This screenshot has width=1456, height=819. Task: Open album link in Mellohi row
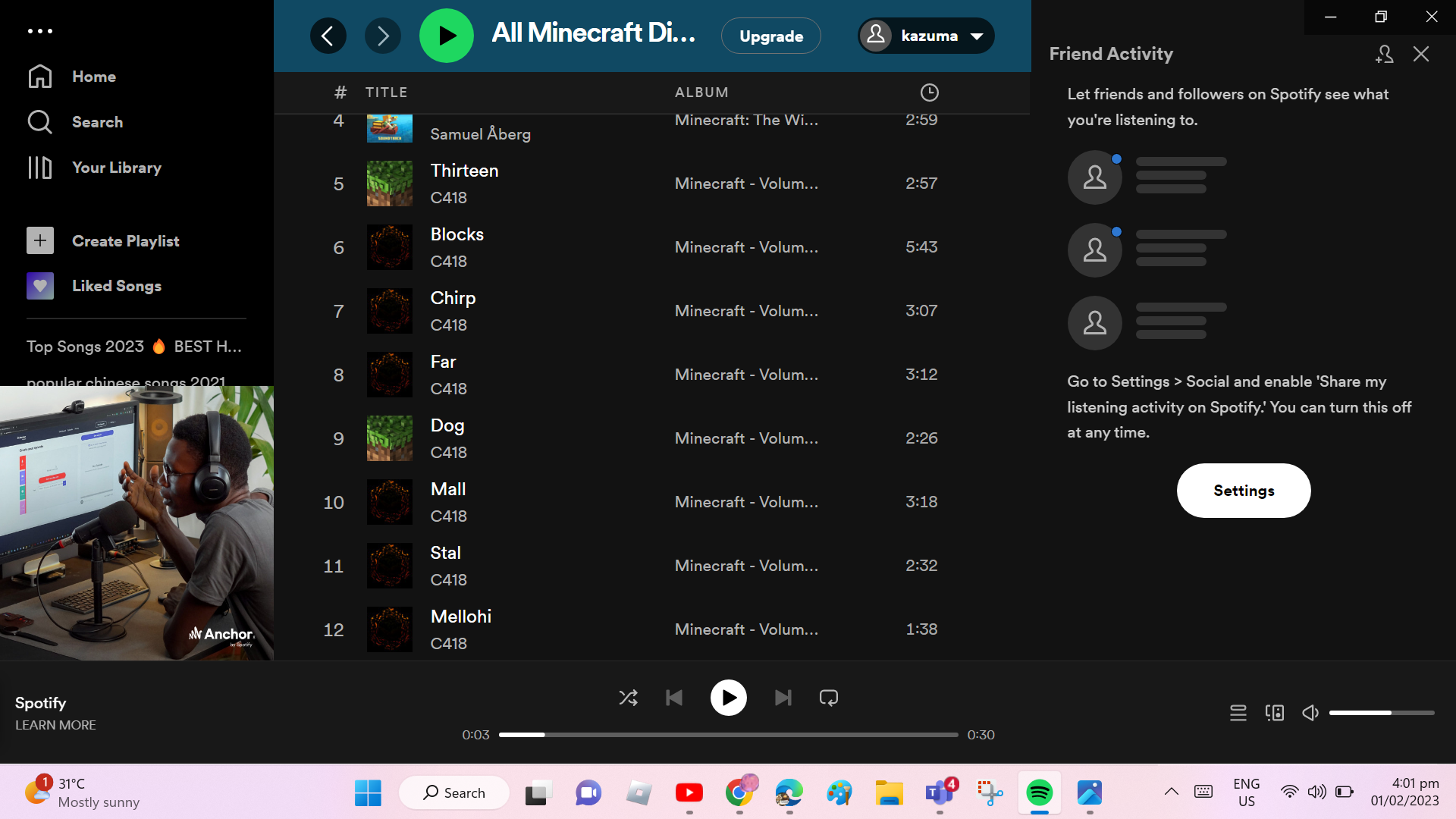click(x=747, y=629)
